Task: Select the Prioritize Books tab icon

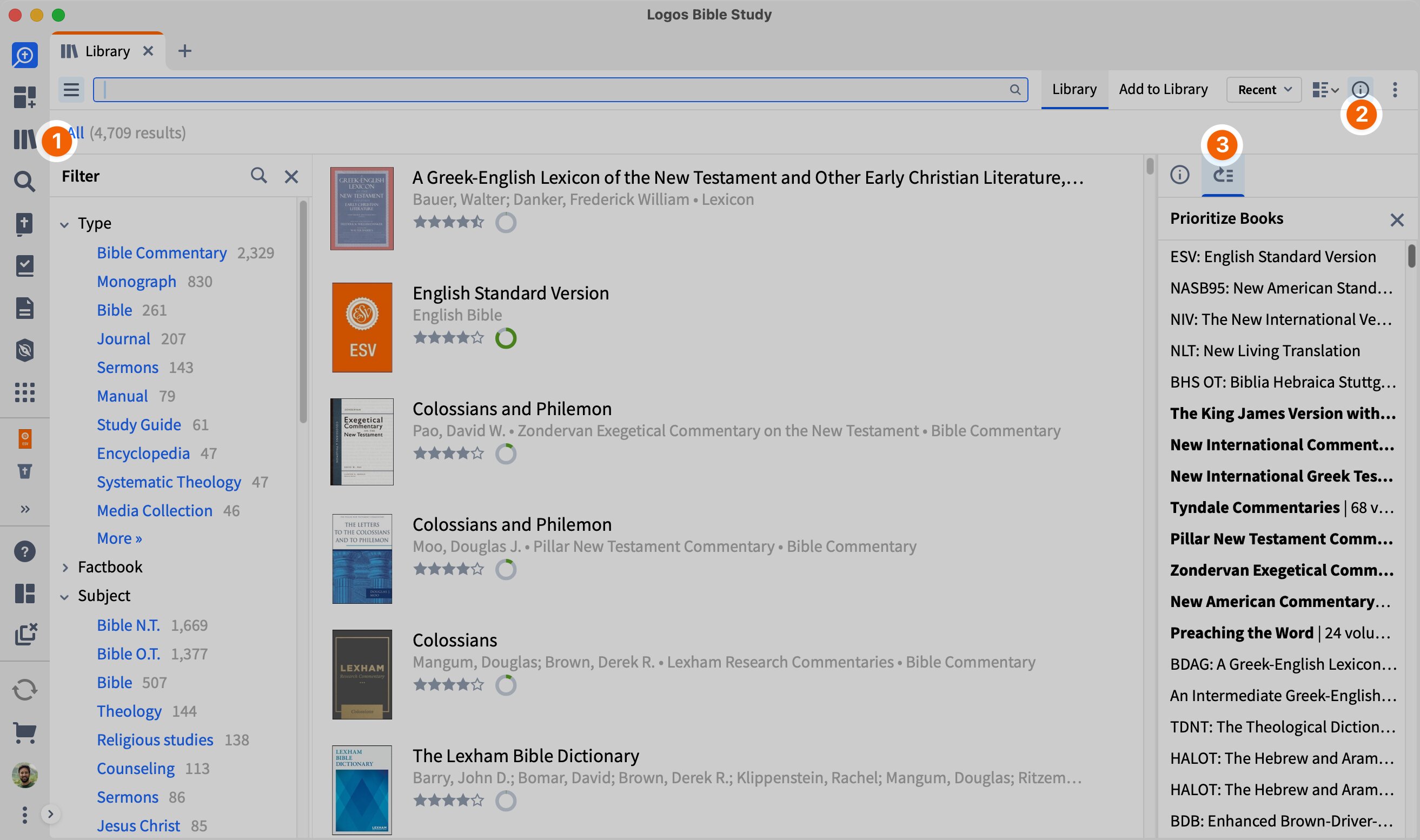Action: click(1223, 175)
